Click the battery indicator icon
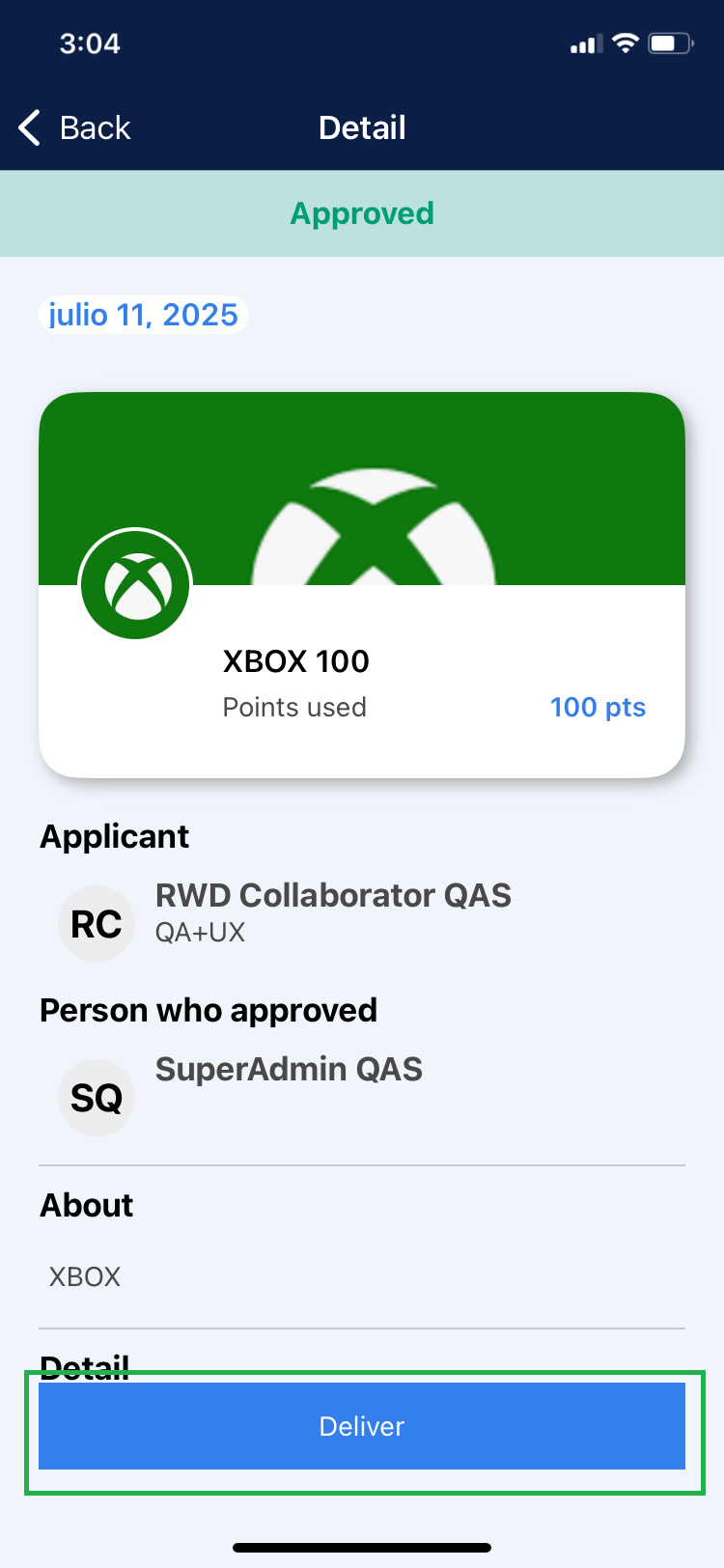Image resolution: width=724 pixels, height=1568 pixels. coord(670,43)
